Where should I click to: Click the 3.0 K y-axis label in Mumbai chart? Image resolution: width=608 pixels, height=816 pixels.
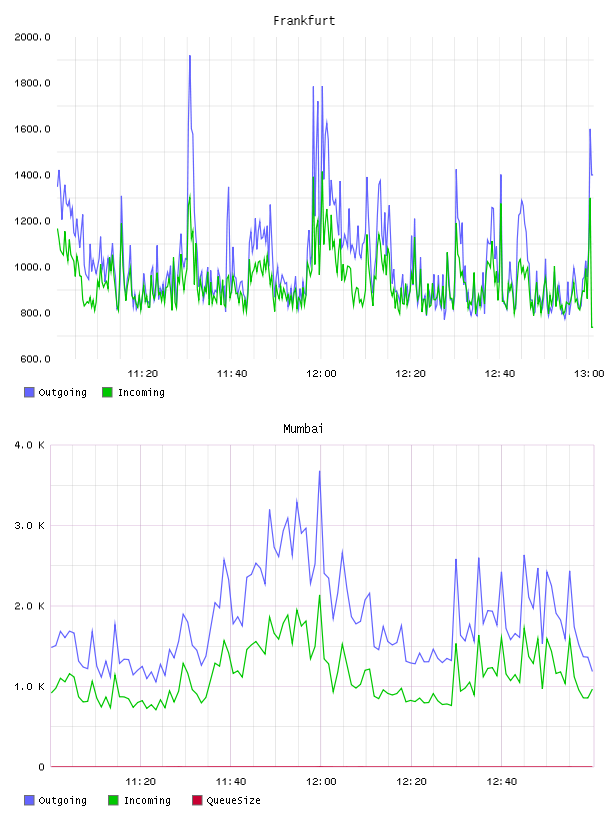click(x=30, y=526)
